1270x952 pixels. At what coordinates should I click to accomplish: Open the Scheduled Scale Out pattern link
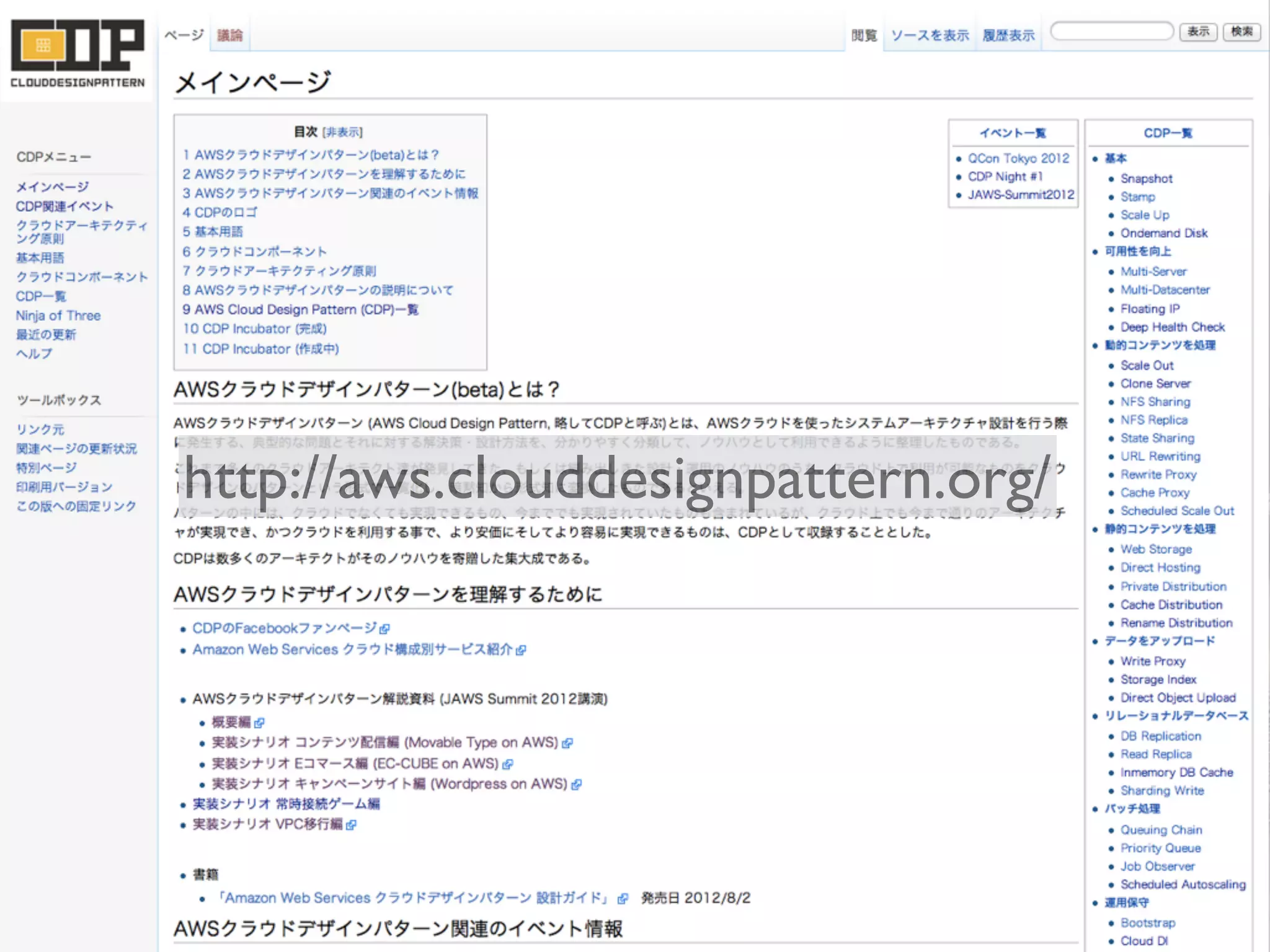tap(1178, 511)
